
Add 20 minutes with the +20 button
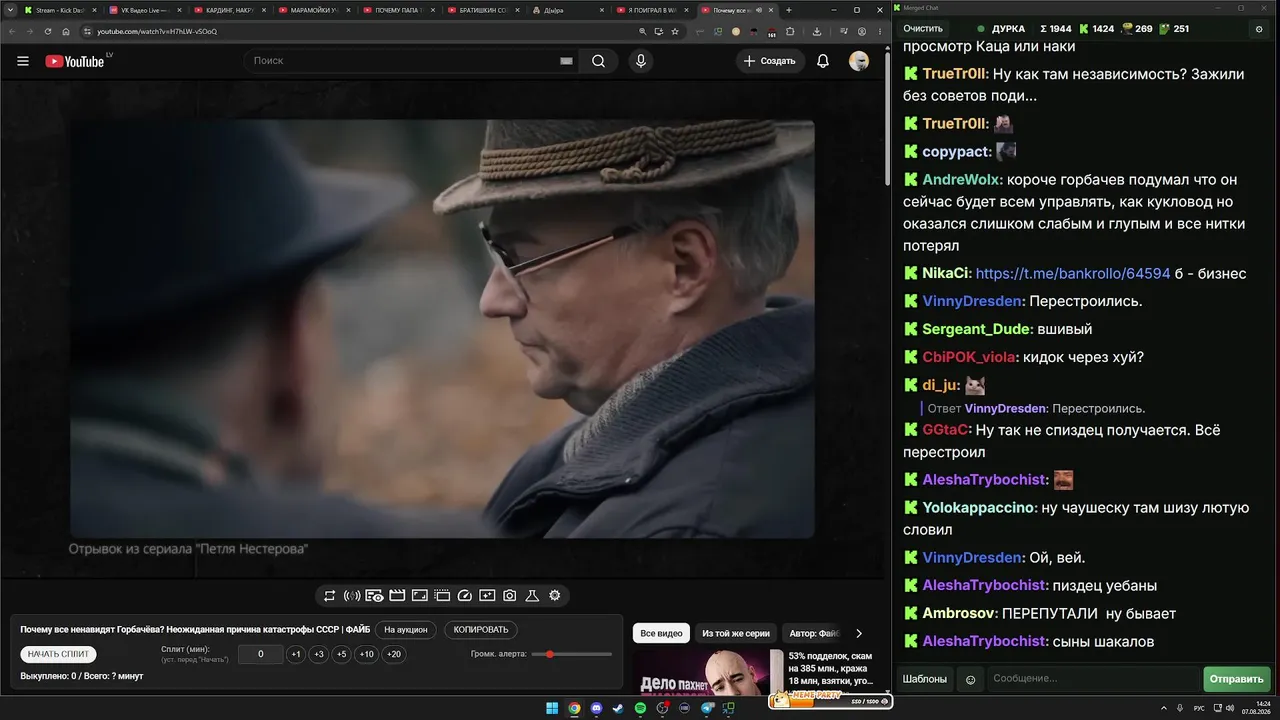394,655
